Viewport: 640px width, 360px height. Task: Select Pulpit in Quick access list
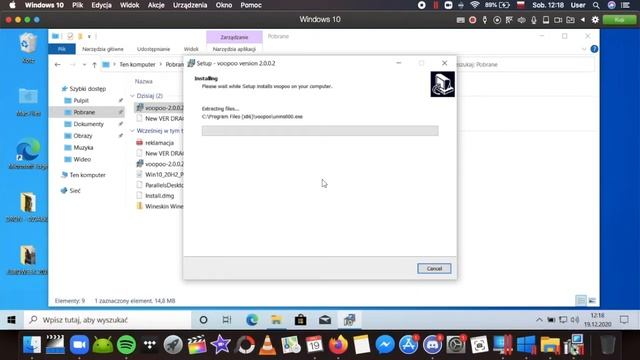[81, 100]
